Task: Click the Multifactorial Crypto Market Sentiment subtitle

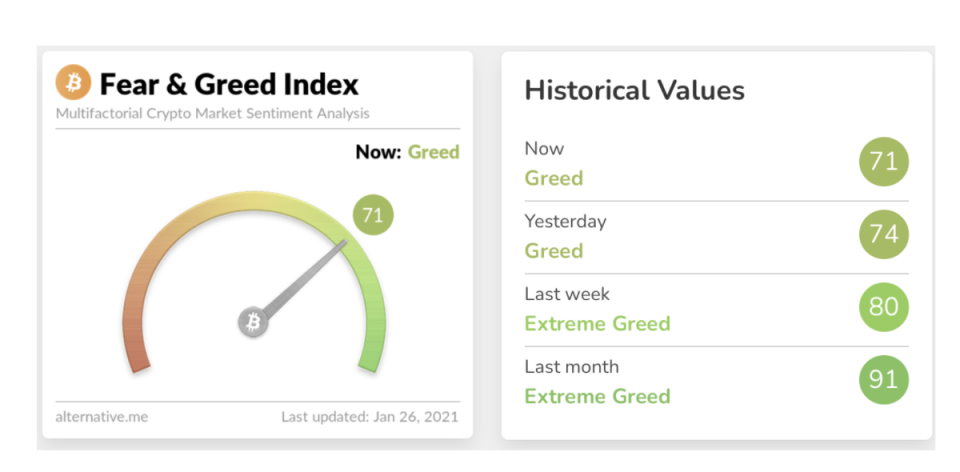Action: 212,114
